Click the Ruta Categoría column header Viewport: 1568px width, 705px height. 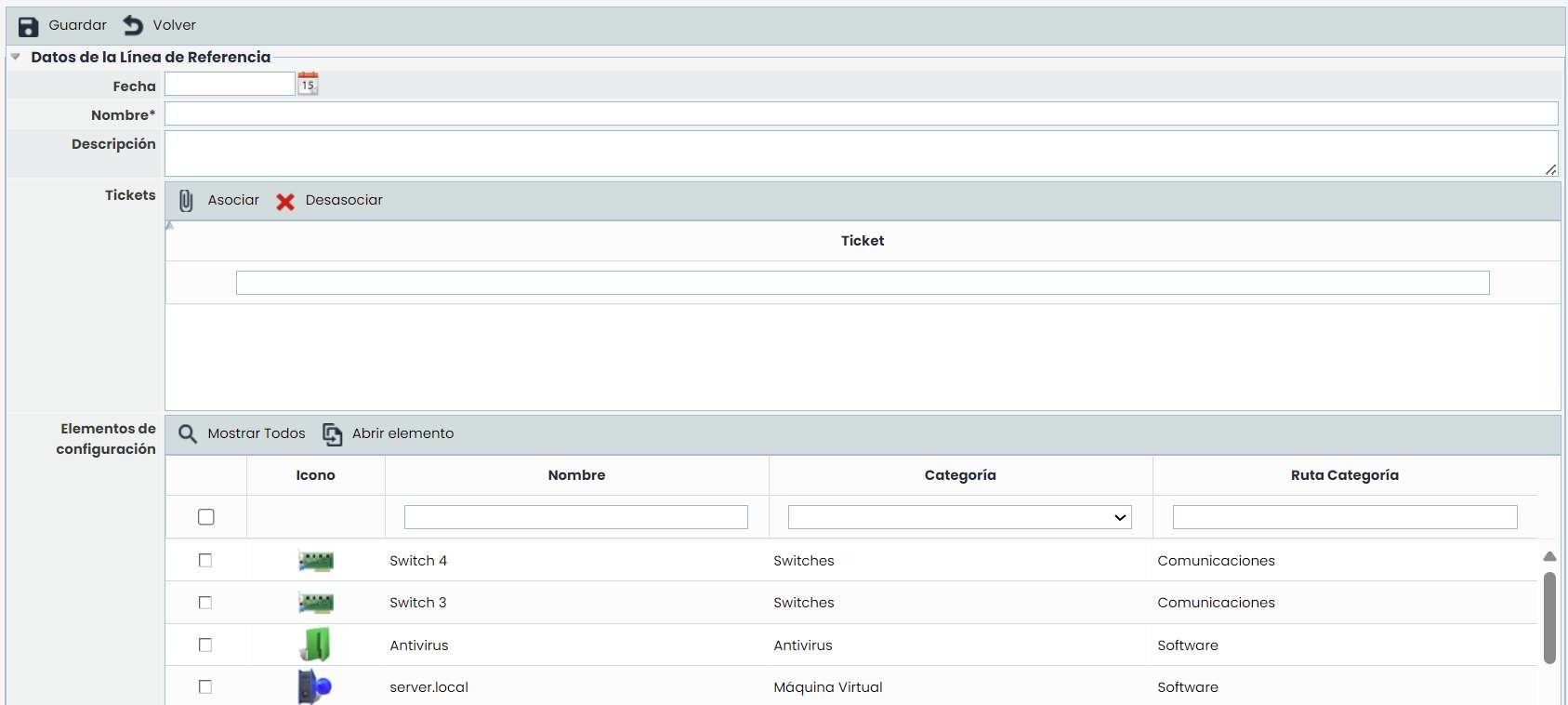1344,475
